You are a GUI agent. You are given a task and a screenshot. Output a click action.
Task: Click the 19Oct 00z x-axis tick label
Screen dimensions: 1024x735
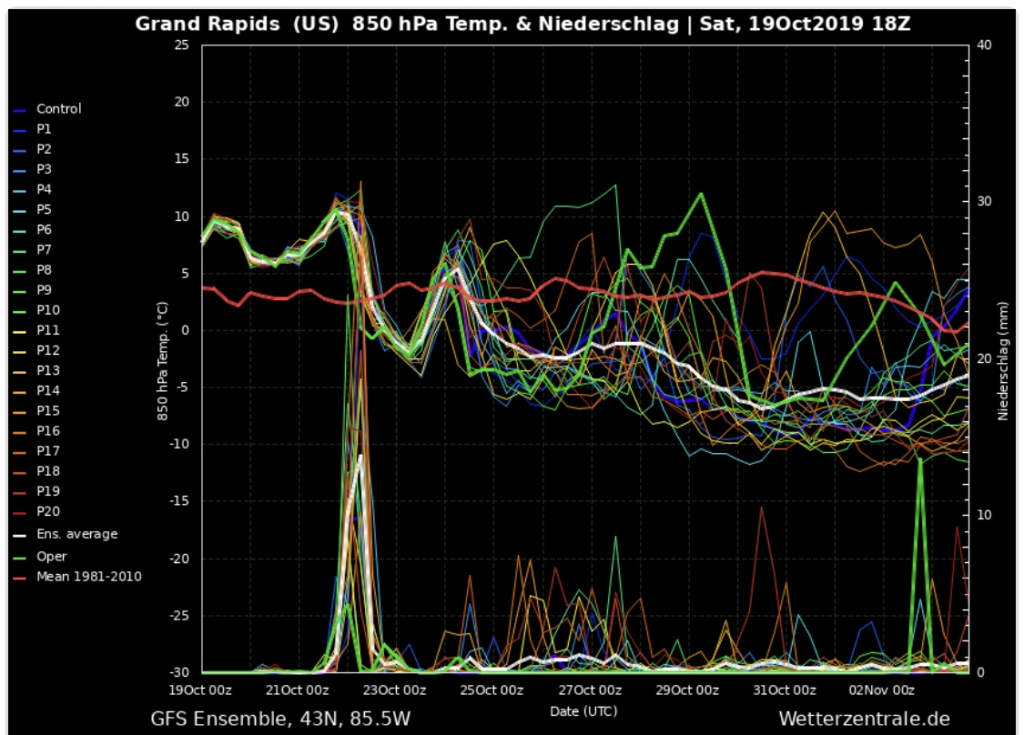(x=203, y=690)
